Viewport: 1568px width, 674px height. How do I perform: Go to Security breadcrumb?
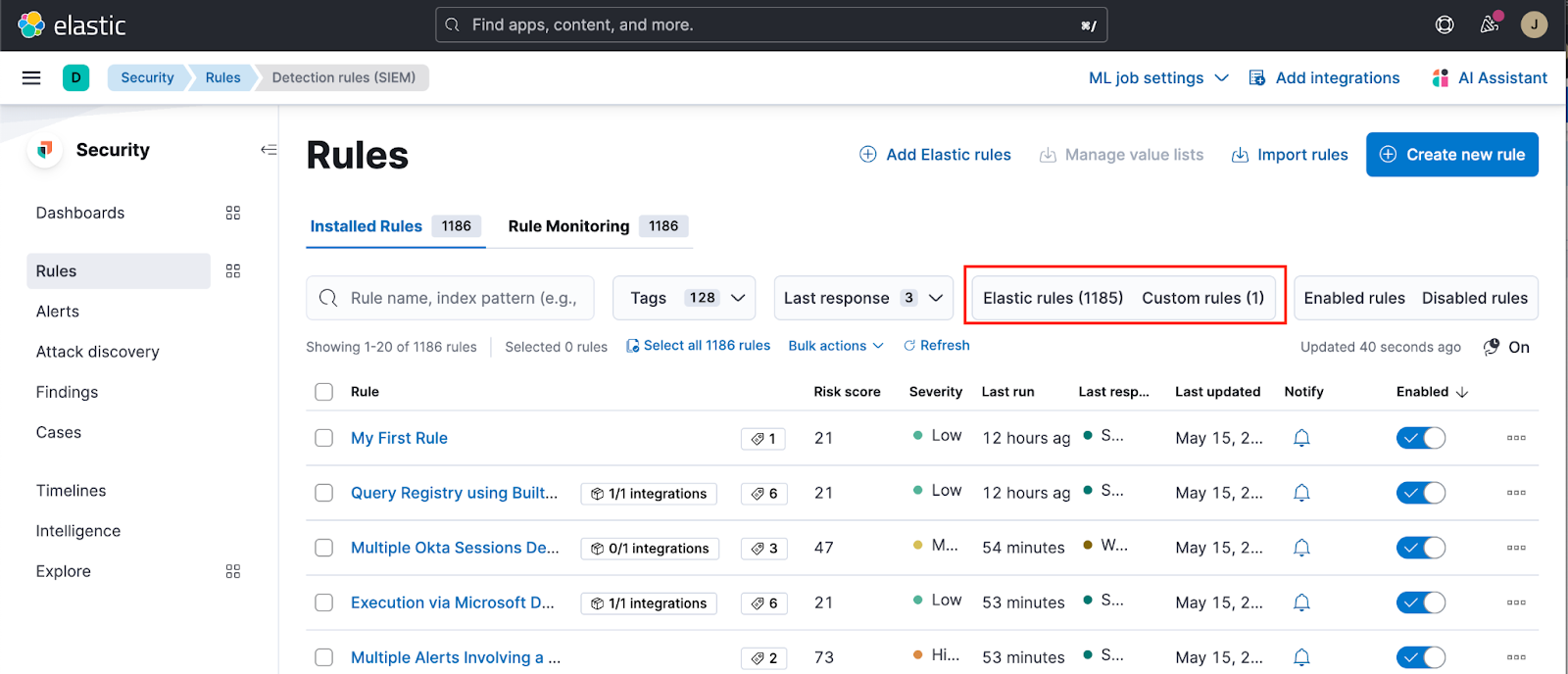[x=147, y=77]
